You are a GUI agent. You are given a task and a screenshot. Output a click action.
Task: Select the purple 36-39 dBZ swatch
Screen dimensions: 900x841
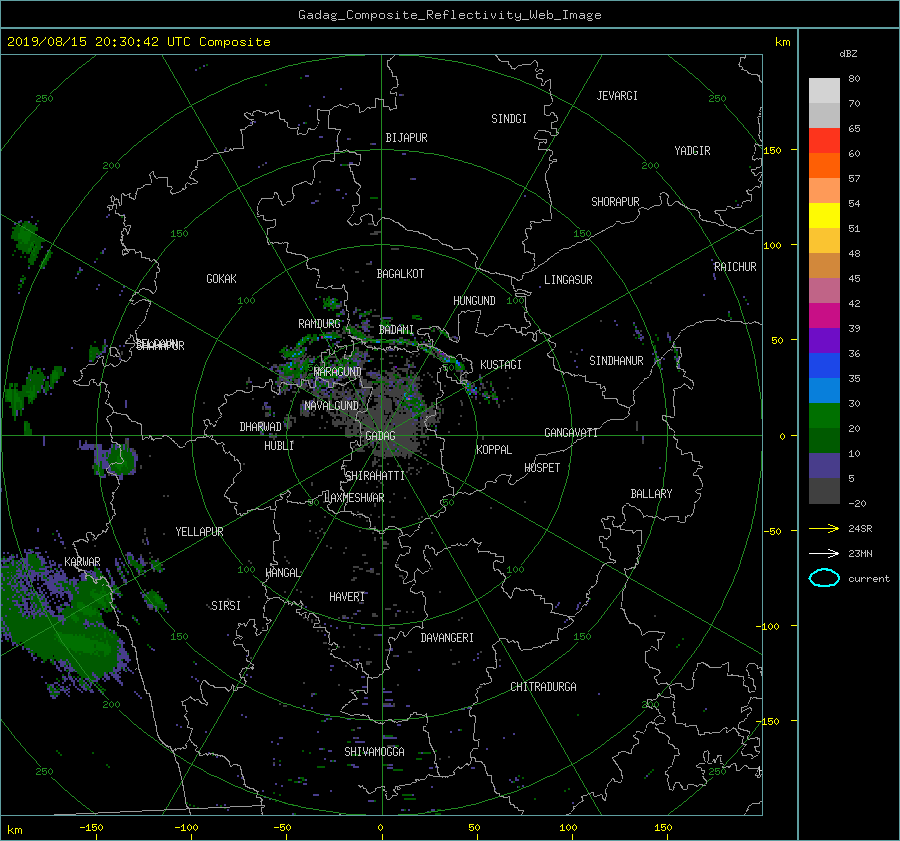(x=824, y=341)
